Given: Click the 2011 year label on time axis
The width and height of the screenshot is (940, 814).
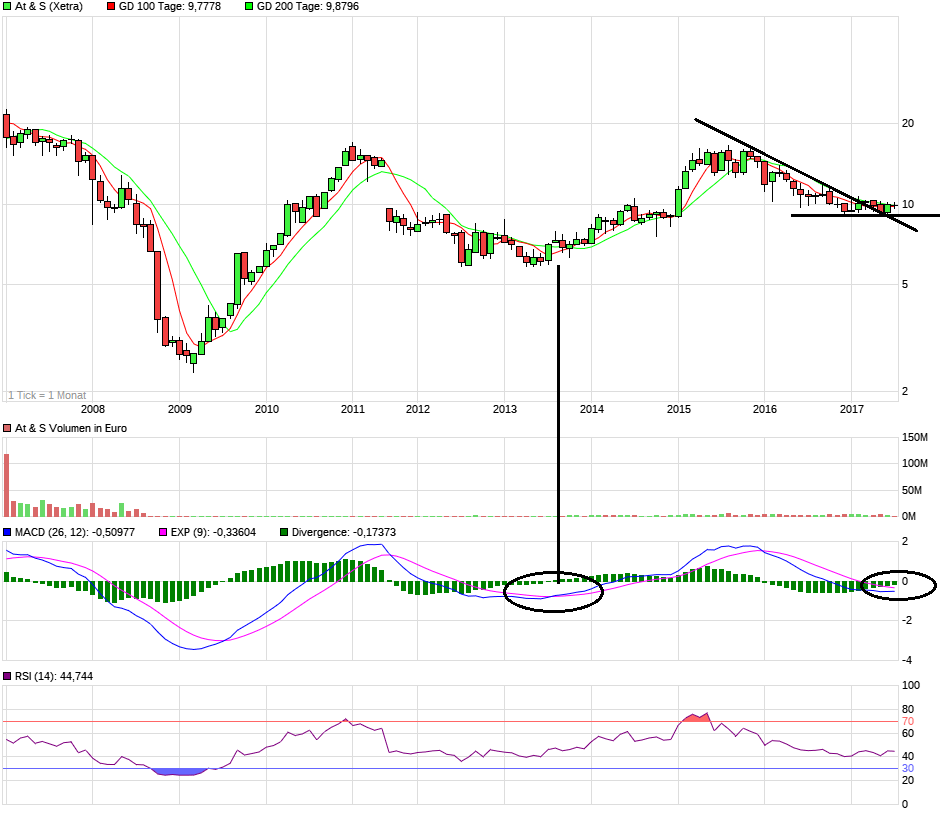Looking at the screenshot, I should click(352, 409).
